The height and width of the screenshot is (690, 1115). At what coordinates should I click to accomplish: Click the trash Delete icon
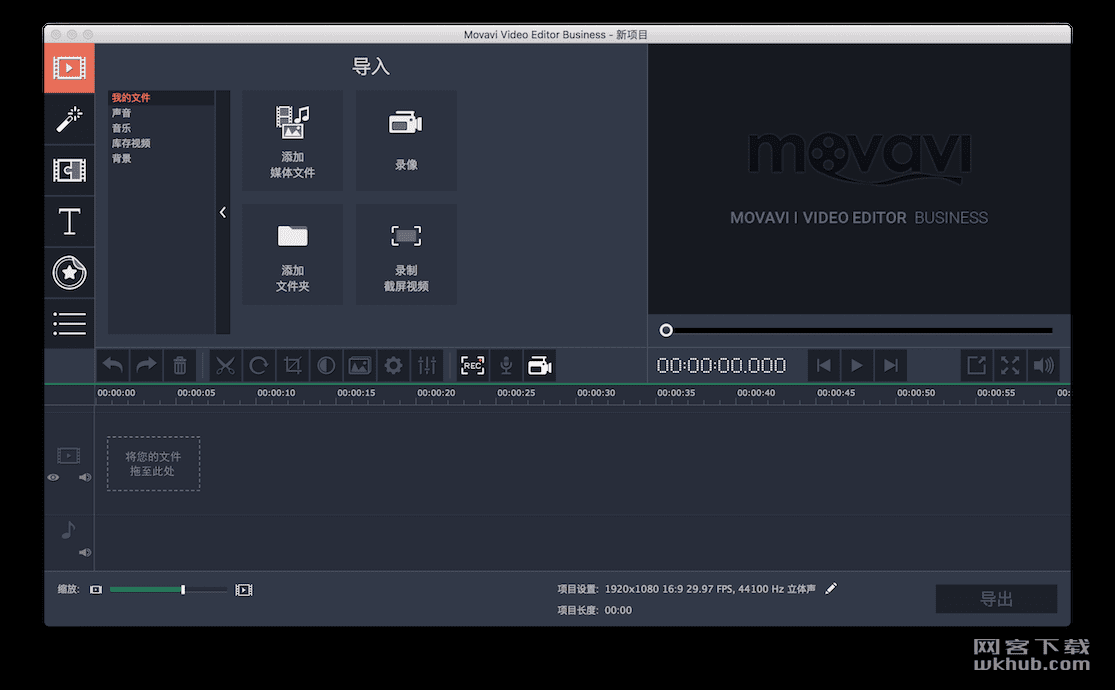click(x=180, y=366)
